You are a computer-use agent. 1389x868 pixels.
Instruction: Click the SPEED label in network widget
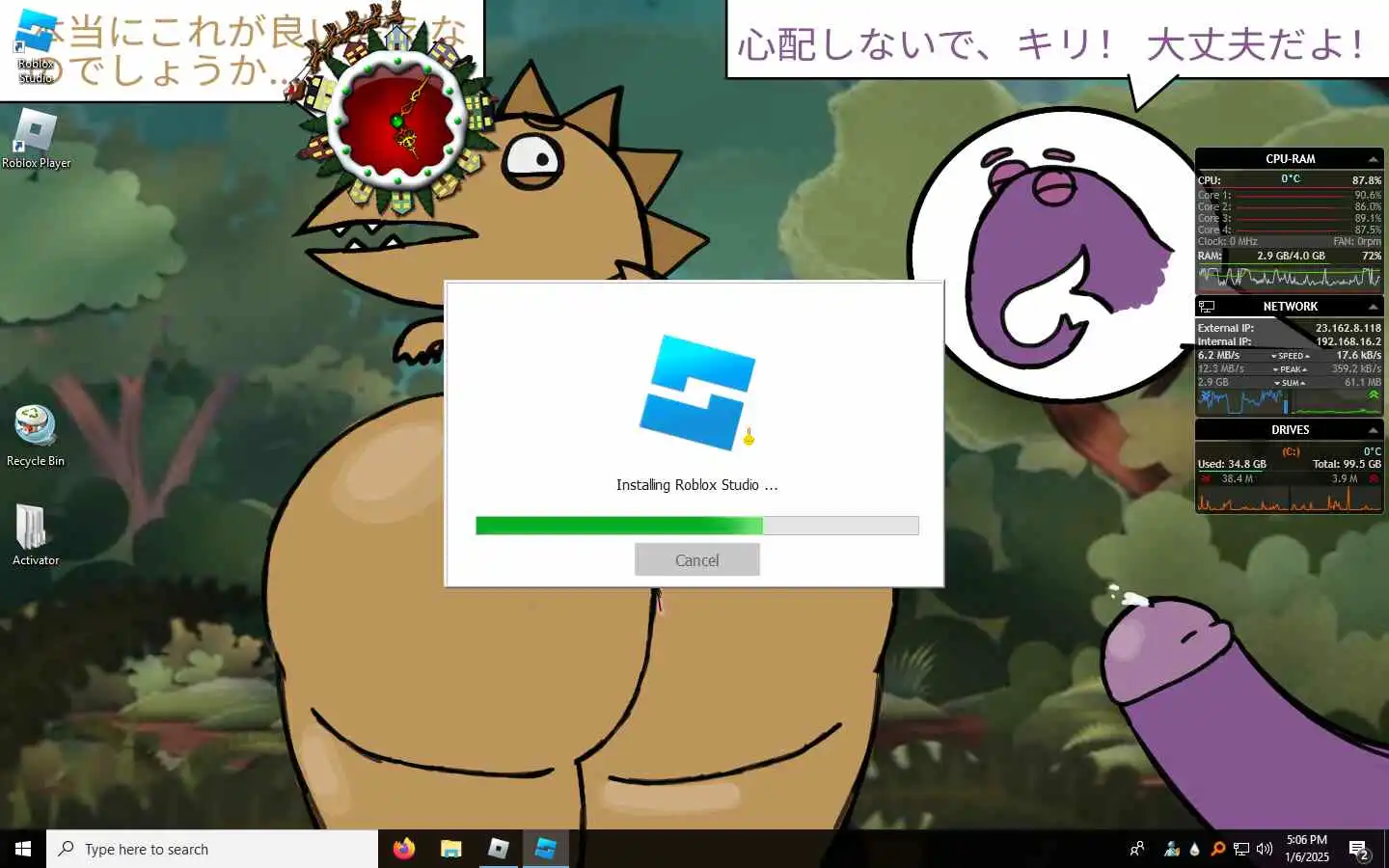click(x=1291, y=356)
